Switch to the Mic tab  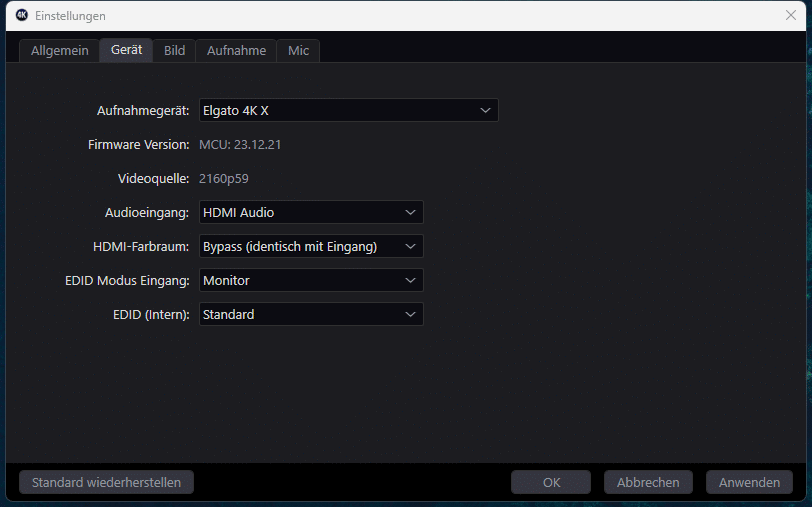(298, 50)
